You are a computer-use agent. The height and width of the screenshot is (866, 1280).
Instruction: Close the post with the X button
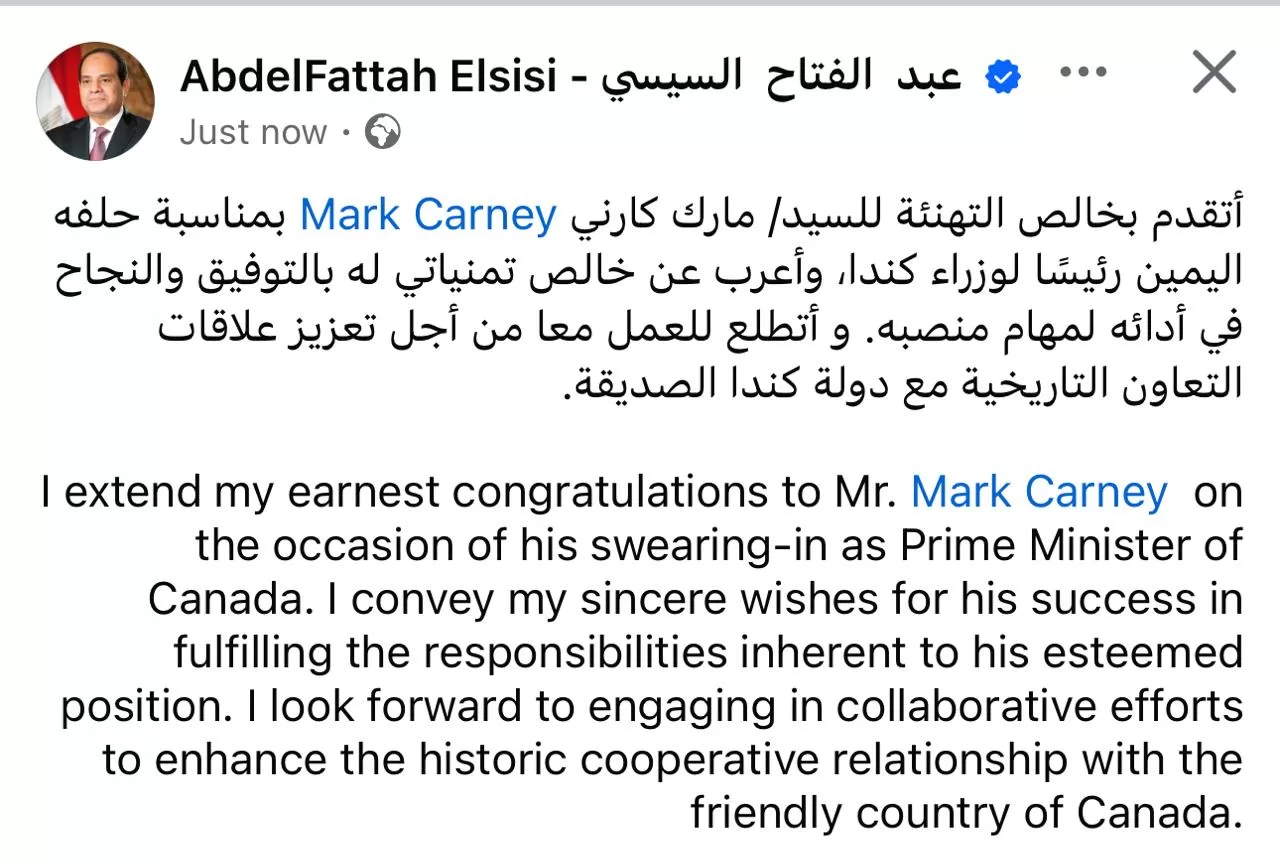1214,73
